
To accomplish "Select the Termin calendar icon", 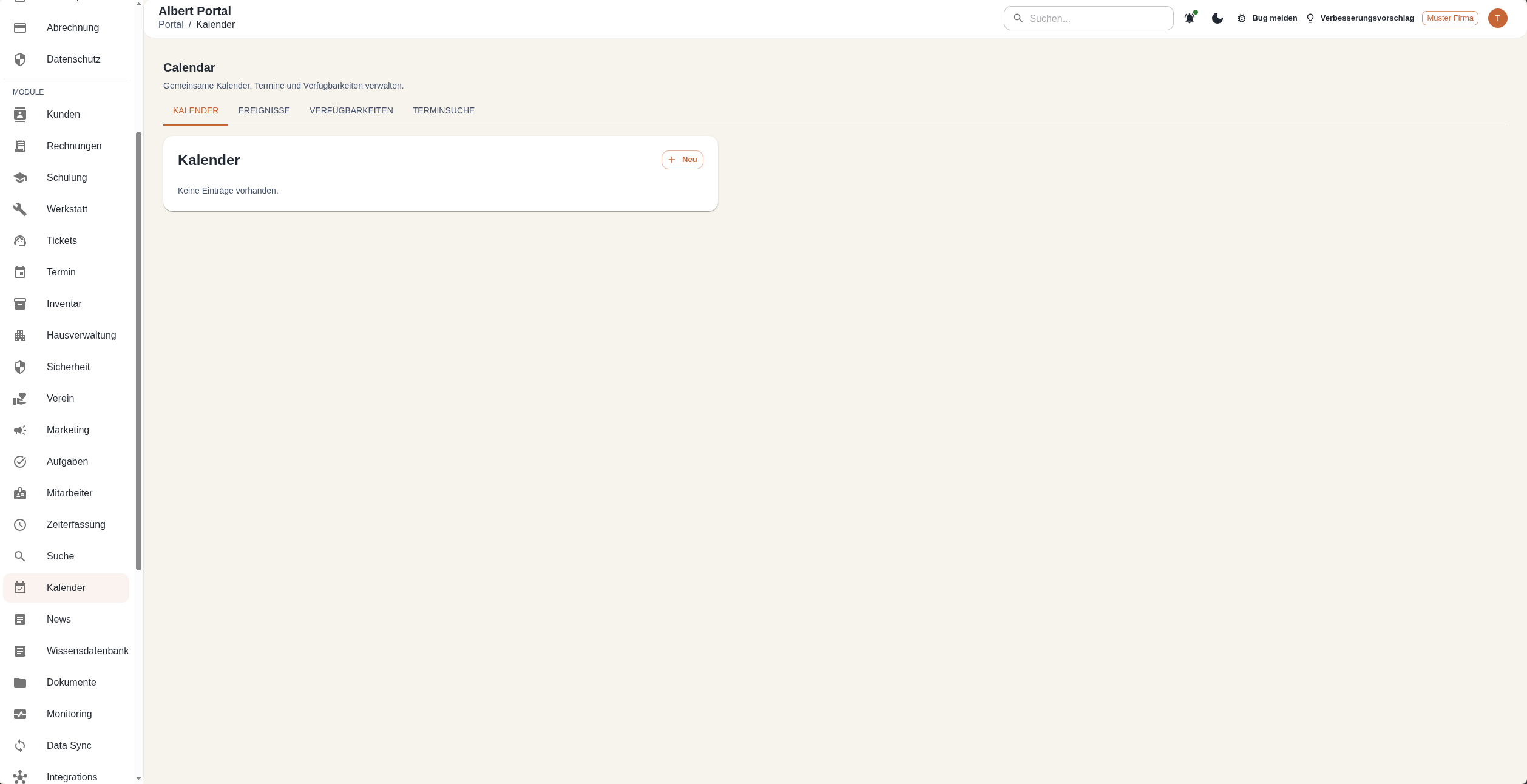I will [x=20, y=272].
